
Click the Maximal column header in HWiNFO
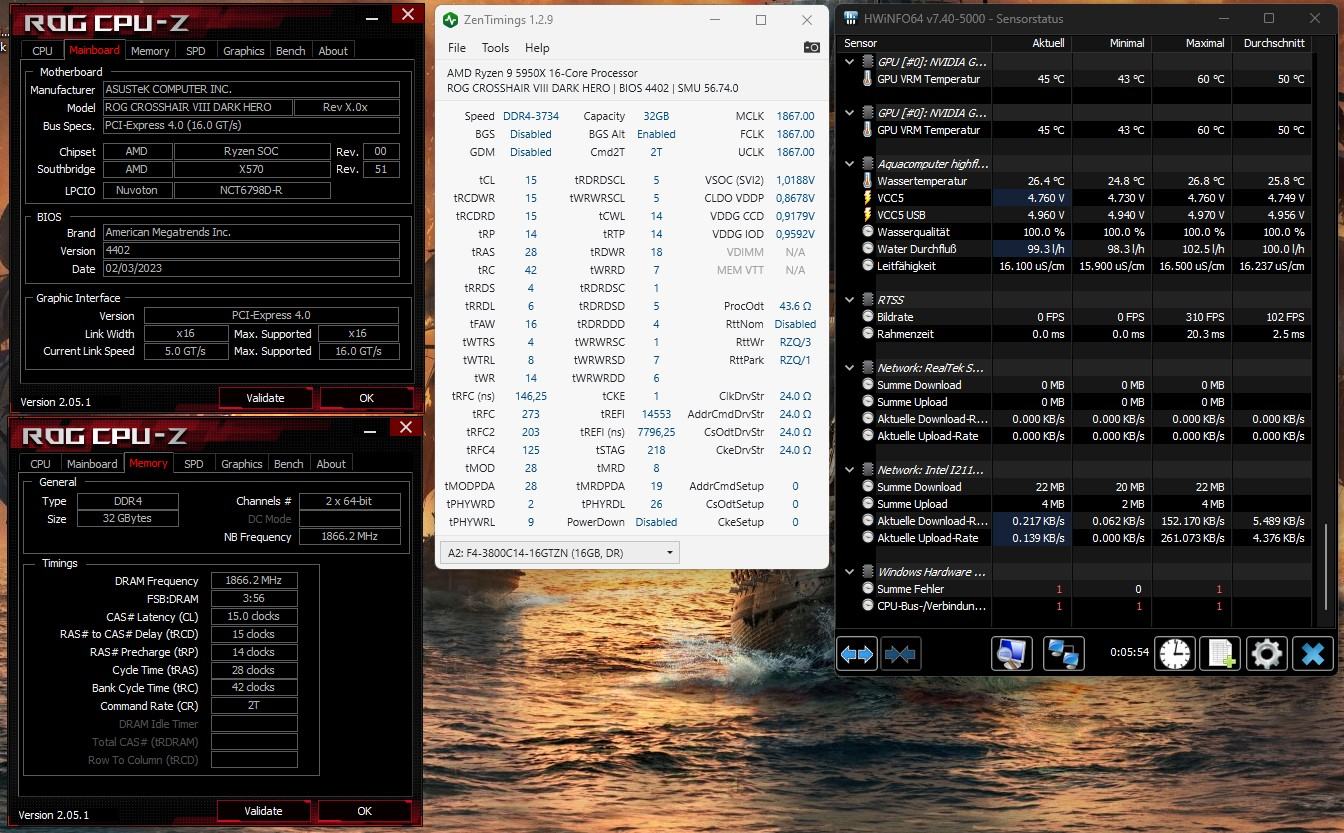[x=1191, y=44]
